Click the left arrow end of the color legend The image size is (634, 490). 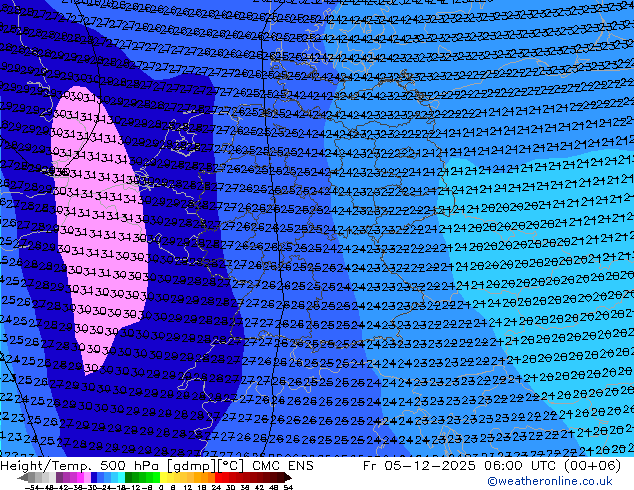tap(23, 478)
